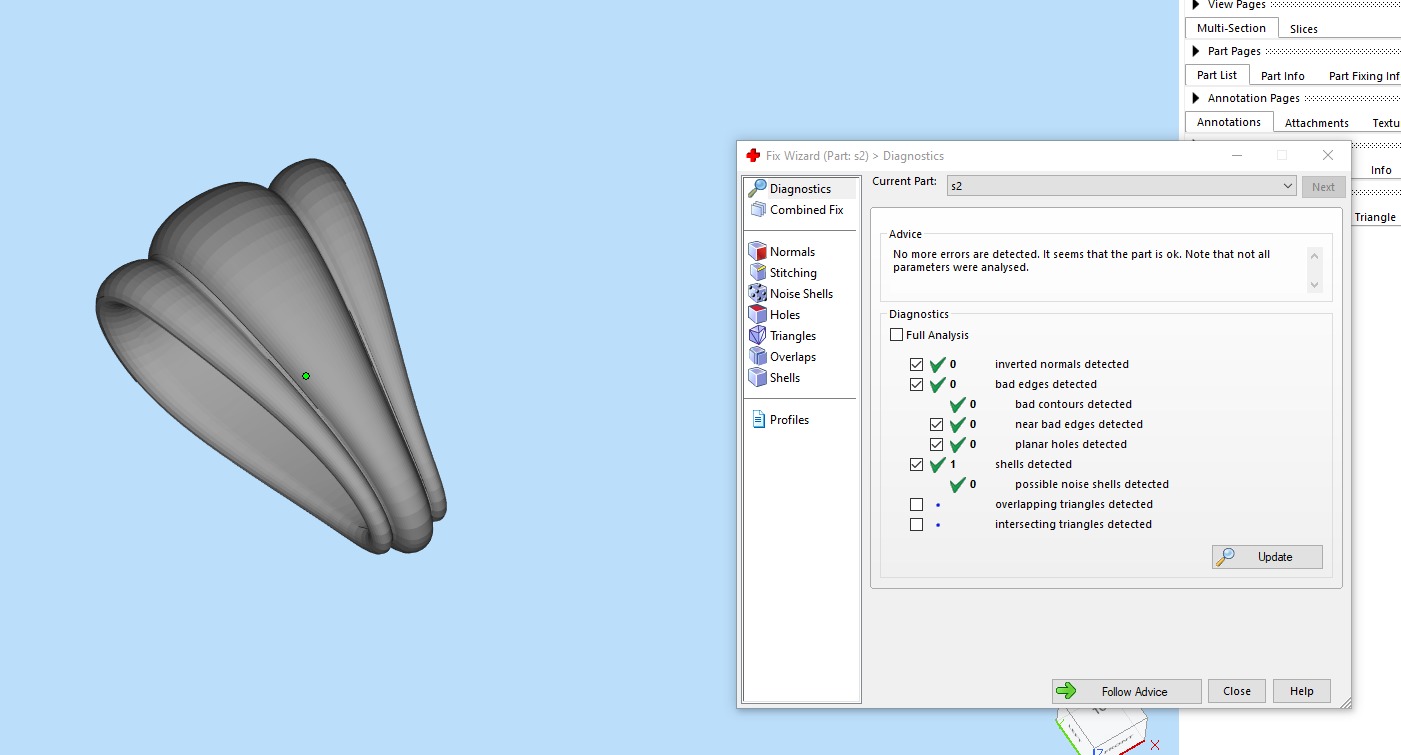Select the Part List tab

pos(1217,75)
